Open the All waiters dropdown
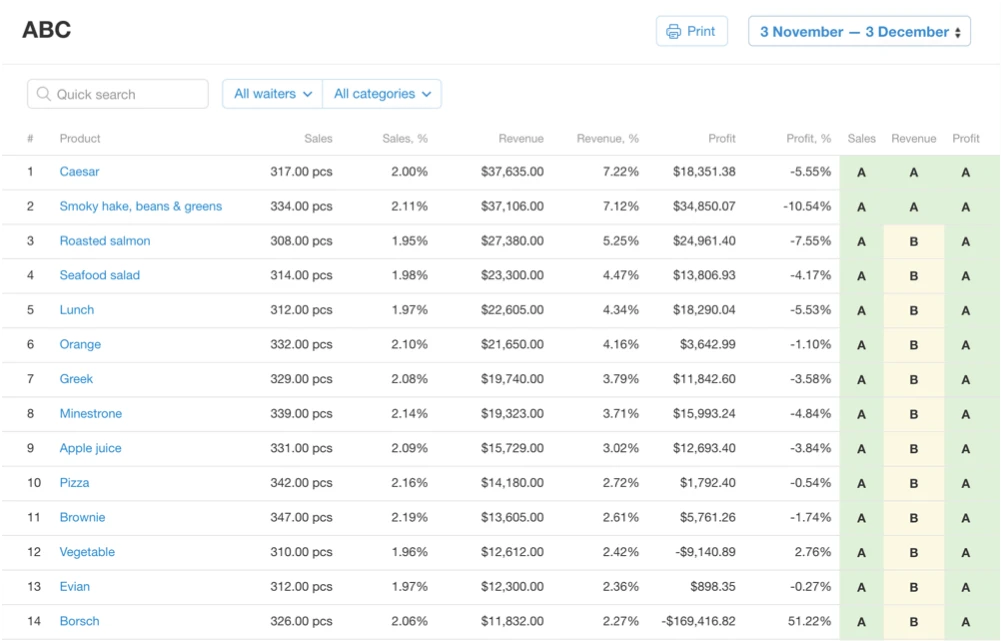 click(x=273, y=94)
